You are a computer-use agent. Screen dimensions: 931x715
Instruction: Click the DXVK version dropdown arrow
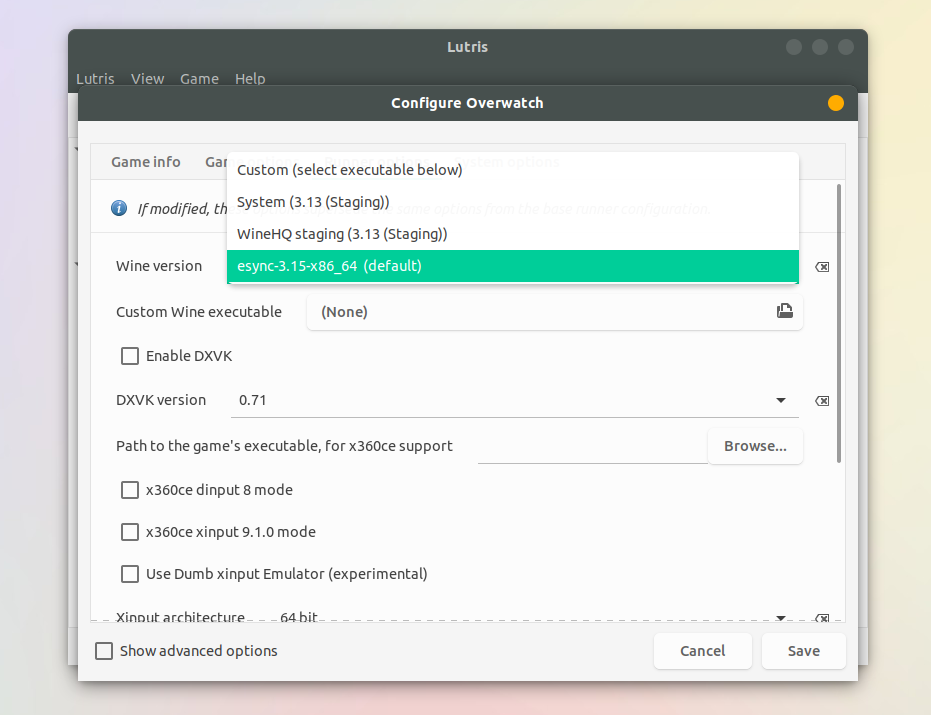point(781,400)
